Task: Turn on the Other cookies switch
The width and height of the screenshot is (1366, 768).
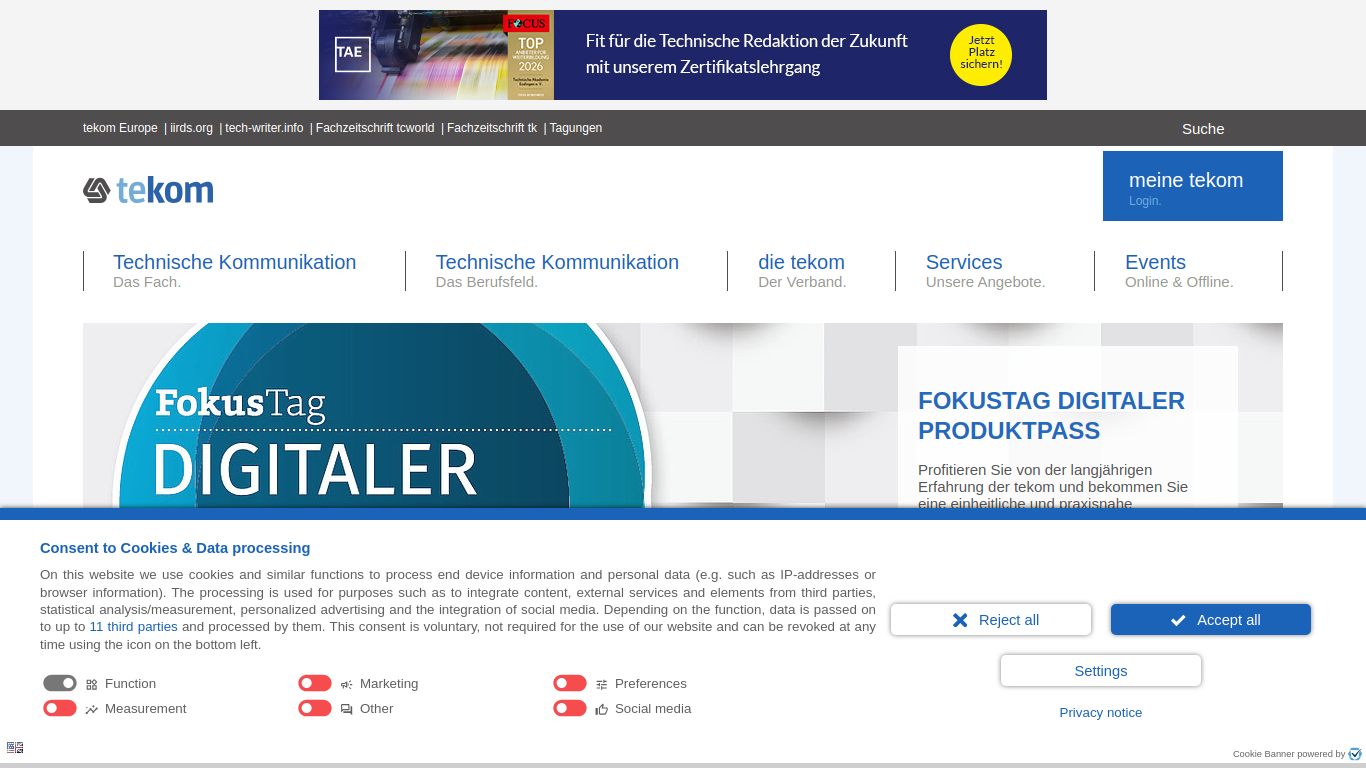Action: click(315, 708)
